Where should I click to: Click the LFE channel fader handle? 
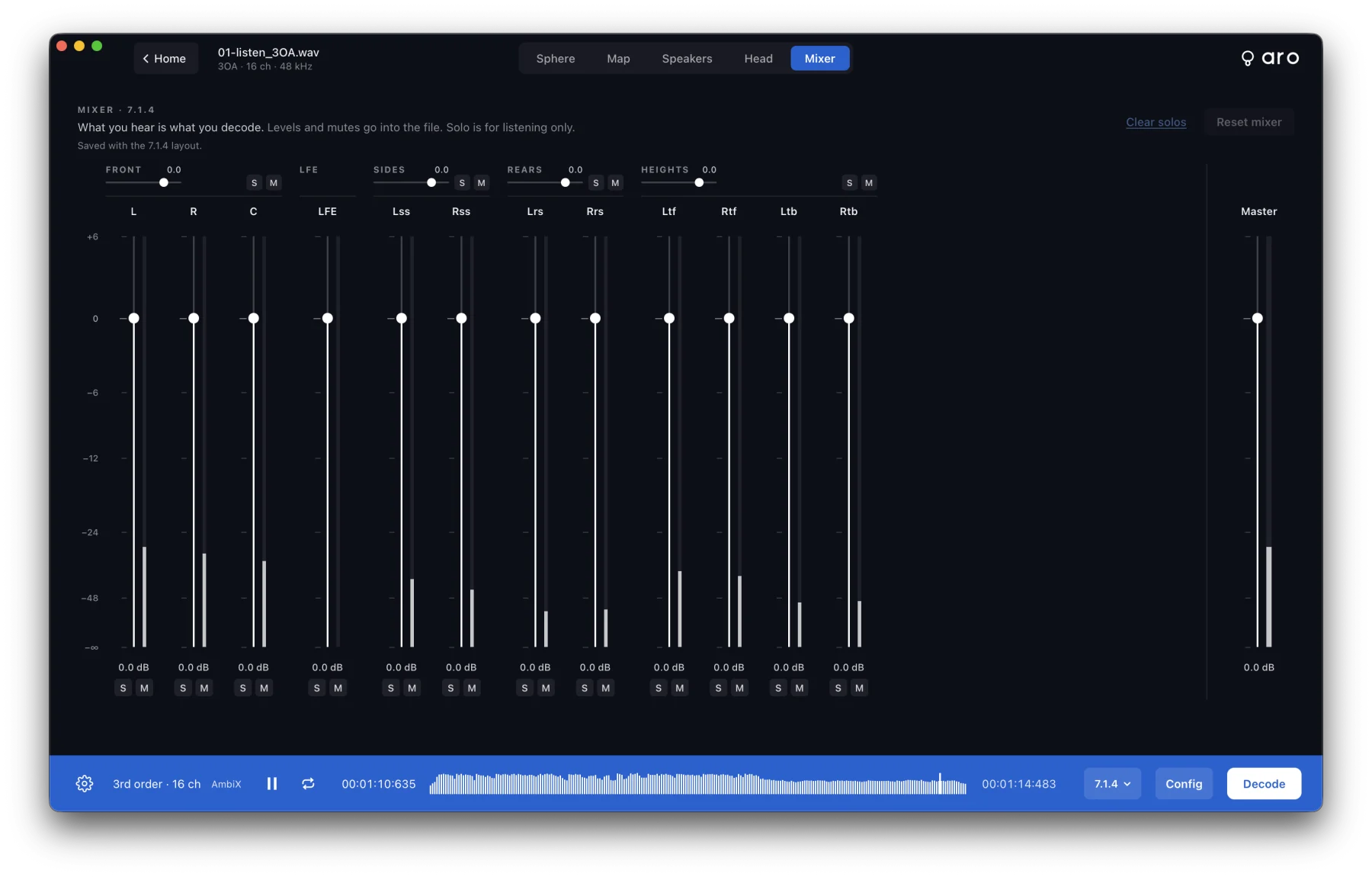coord(328,318)
